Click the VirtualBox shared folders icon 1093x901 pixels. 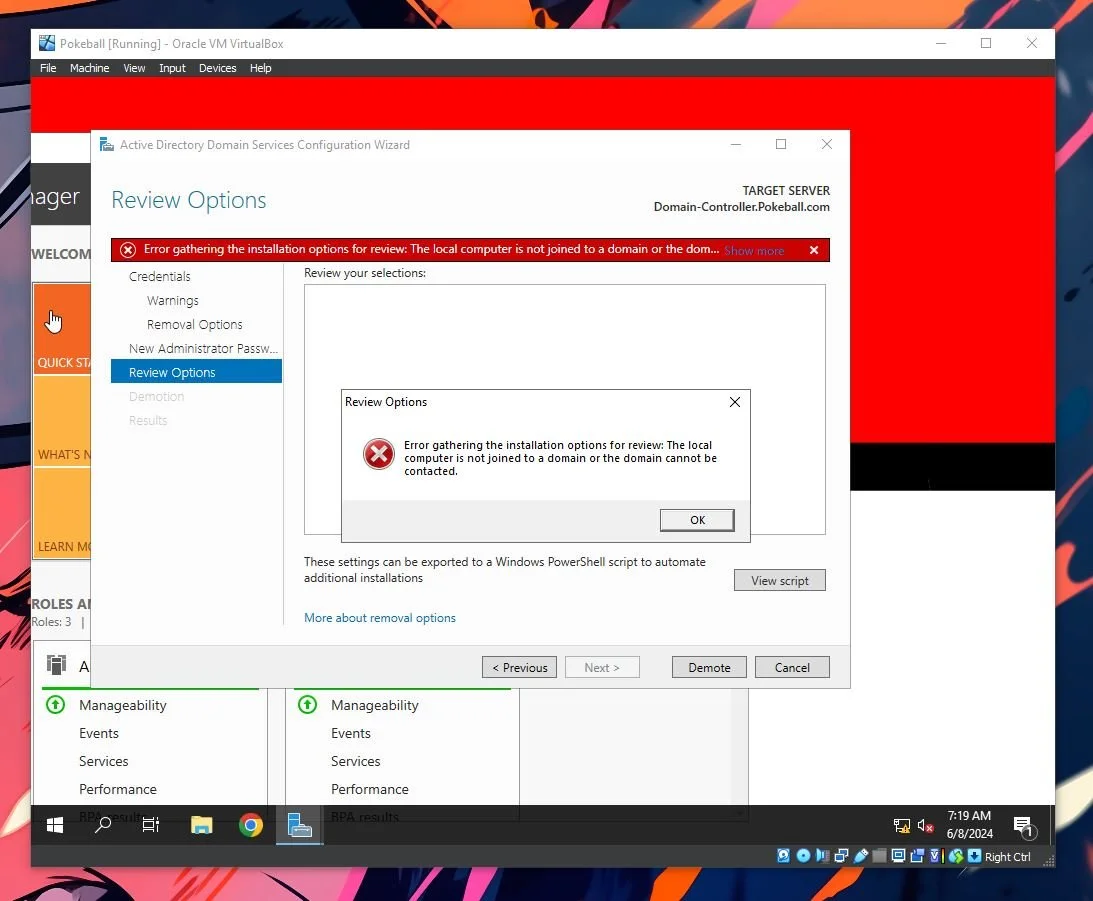[880, 856]
